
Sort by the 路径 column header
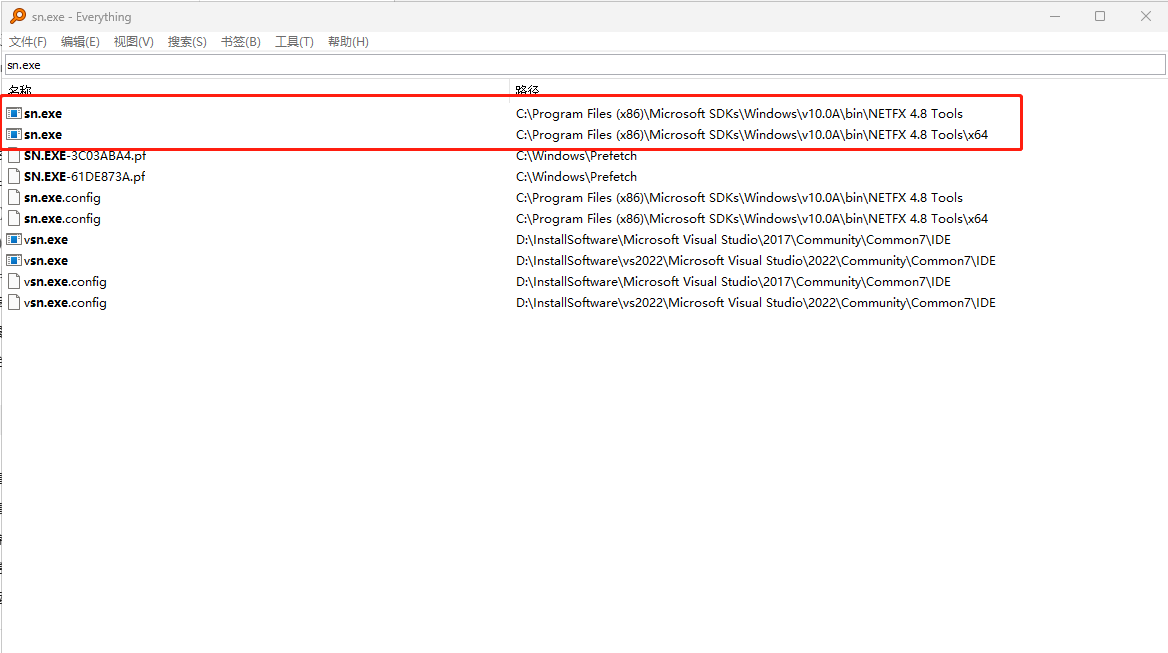(837, 89)
